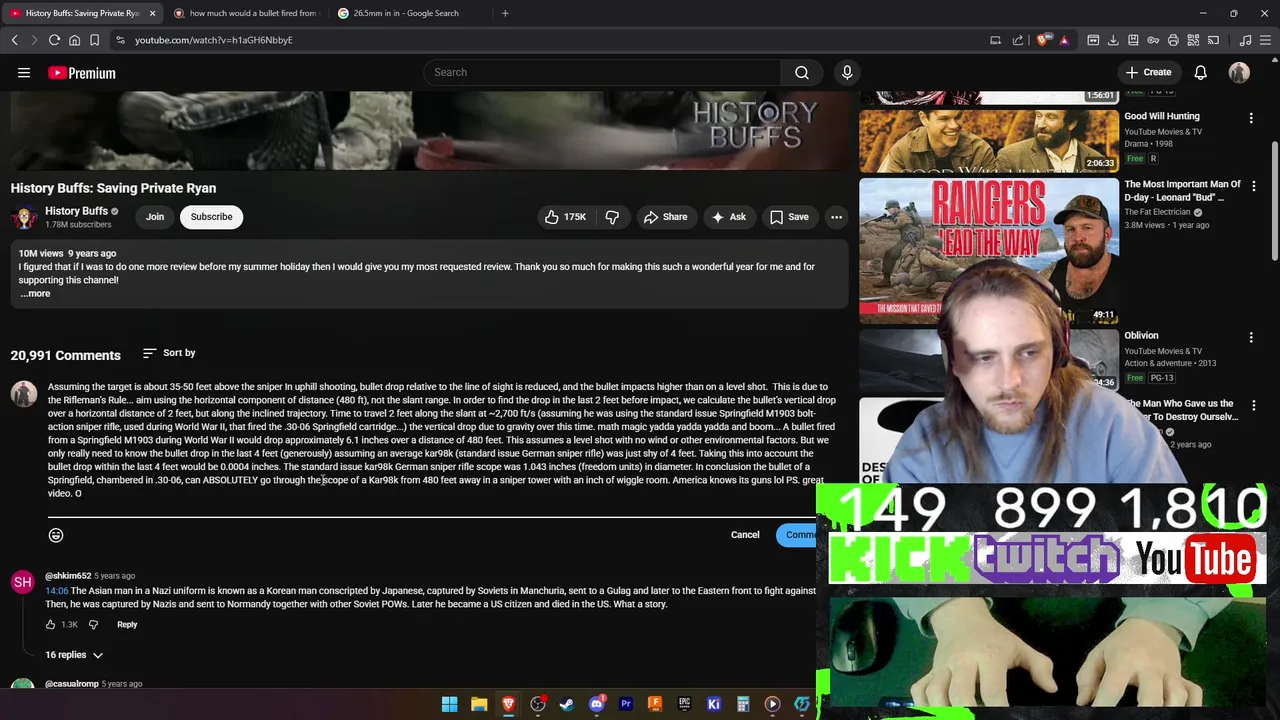Dislike the History Buffs video
This screenshot has width=1280, height=720.
(x=612, y=217)
